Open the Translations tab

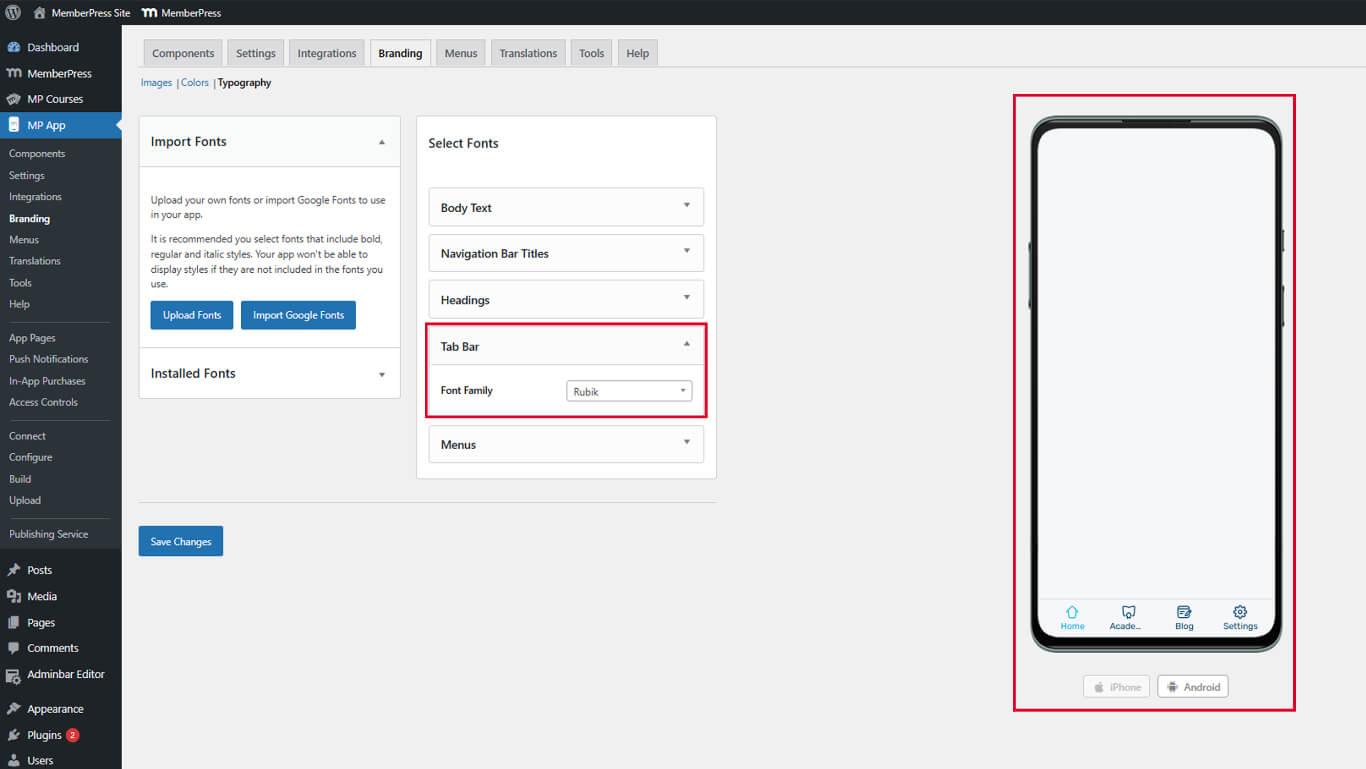tap(528, 53)
